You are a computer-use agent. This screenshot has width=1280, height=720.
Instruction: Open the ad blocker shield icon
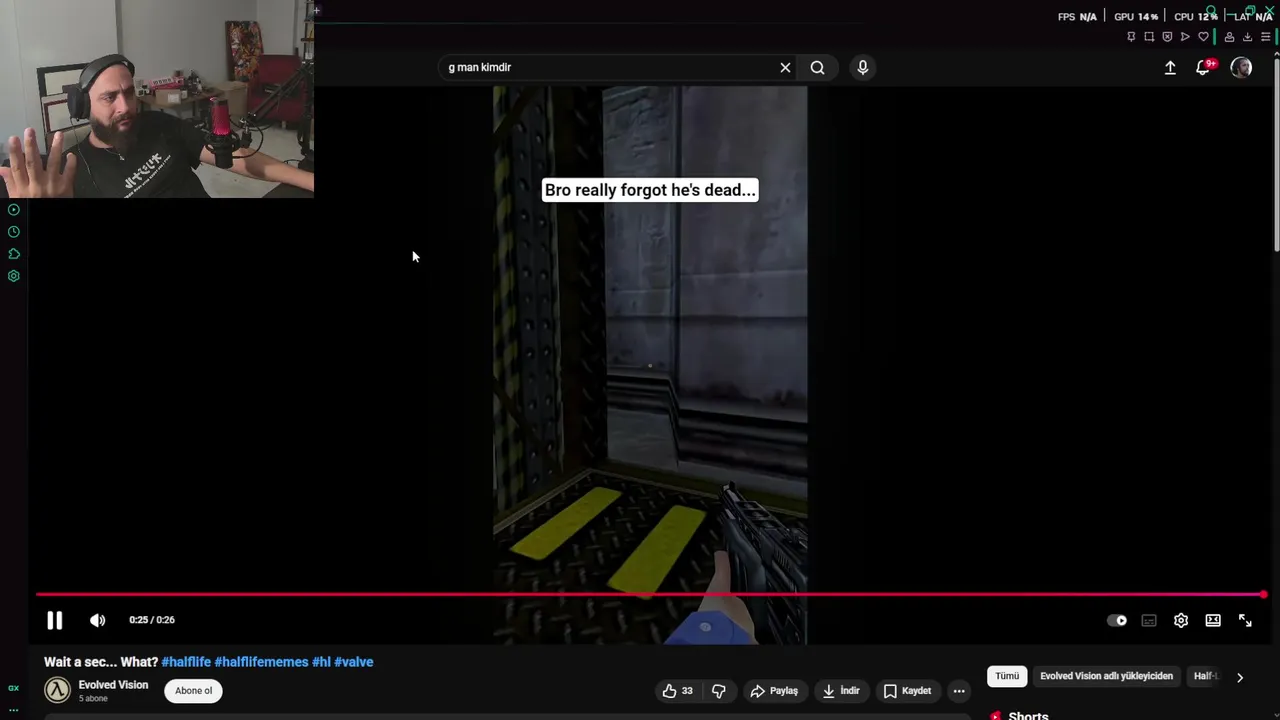click(x=1167, y=37)
